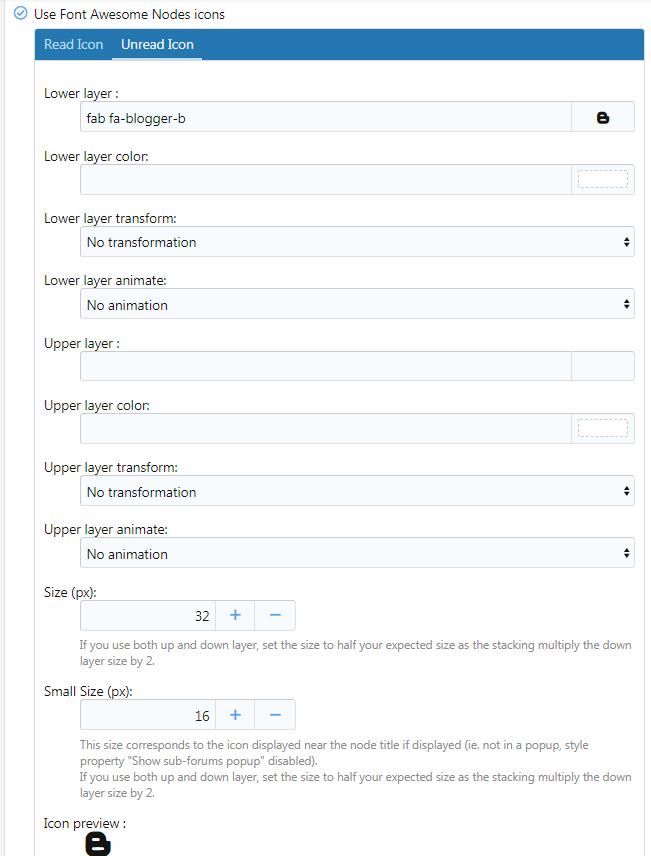
Task: Click the Blogger icon picker button for Lower layer
Action: click(x=602, y=117)
